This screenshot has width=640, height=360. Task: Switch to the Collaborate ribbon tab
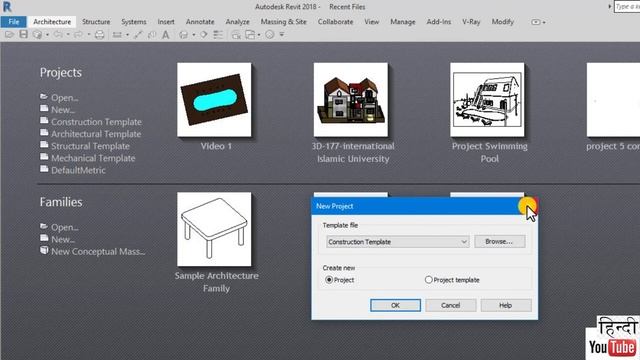pyautogui.click(x=336, y=22)
